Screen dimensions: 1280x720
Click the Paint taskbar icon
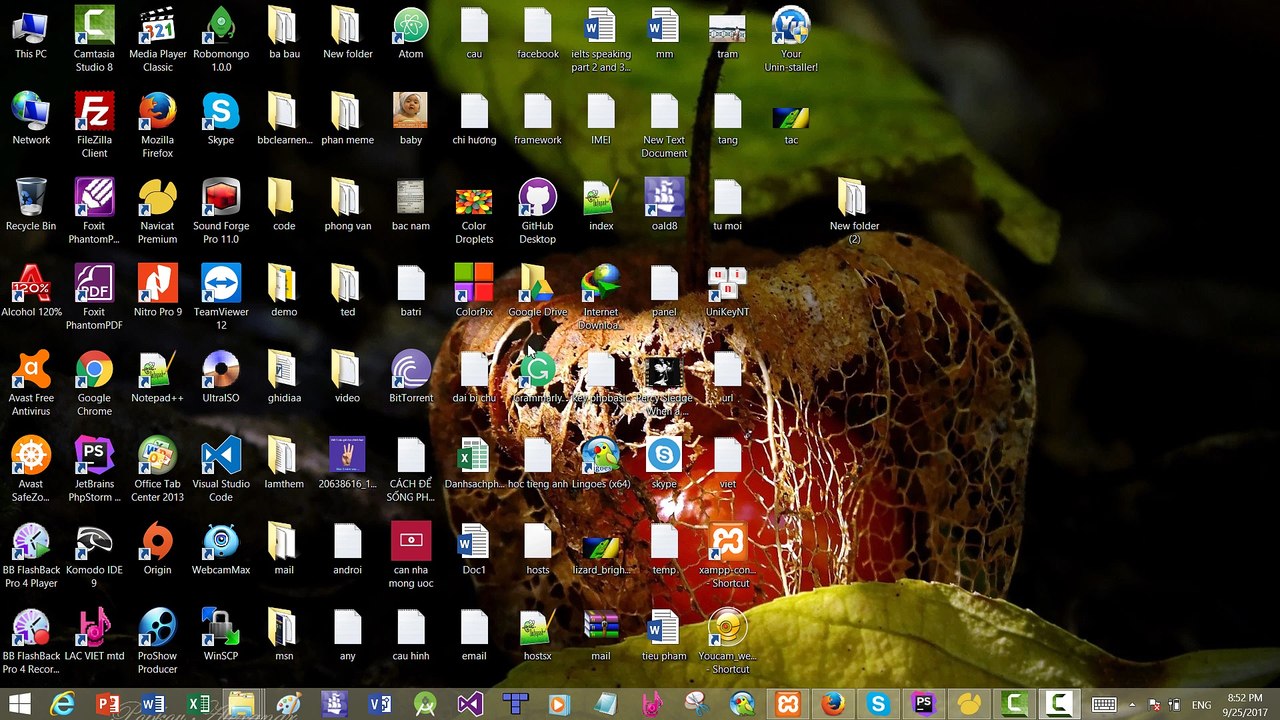pos(288,704)
